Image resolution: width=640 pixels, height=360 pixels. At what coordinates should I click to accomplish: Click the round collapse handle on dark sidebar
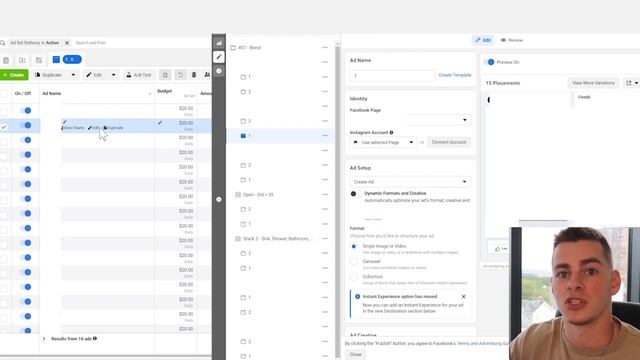pos(219,200)
